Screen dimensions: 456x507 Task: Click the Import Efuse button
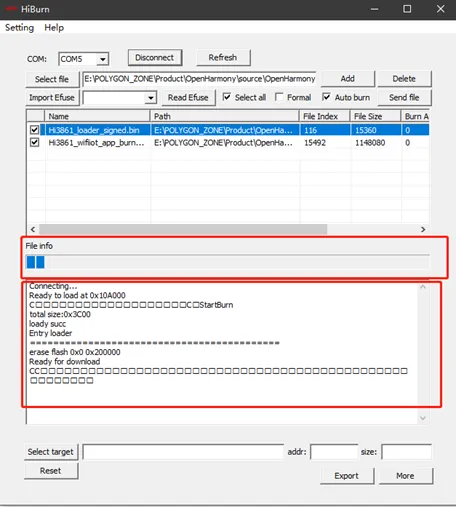click(52, 98)
